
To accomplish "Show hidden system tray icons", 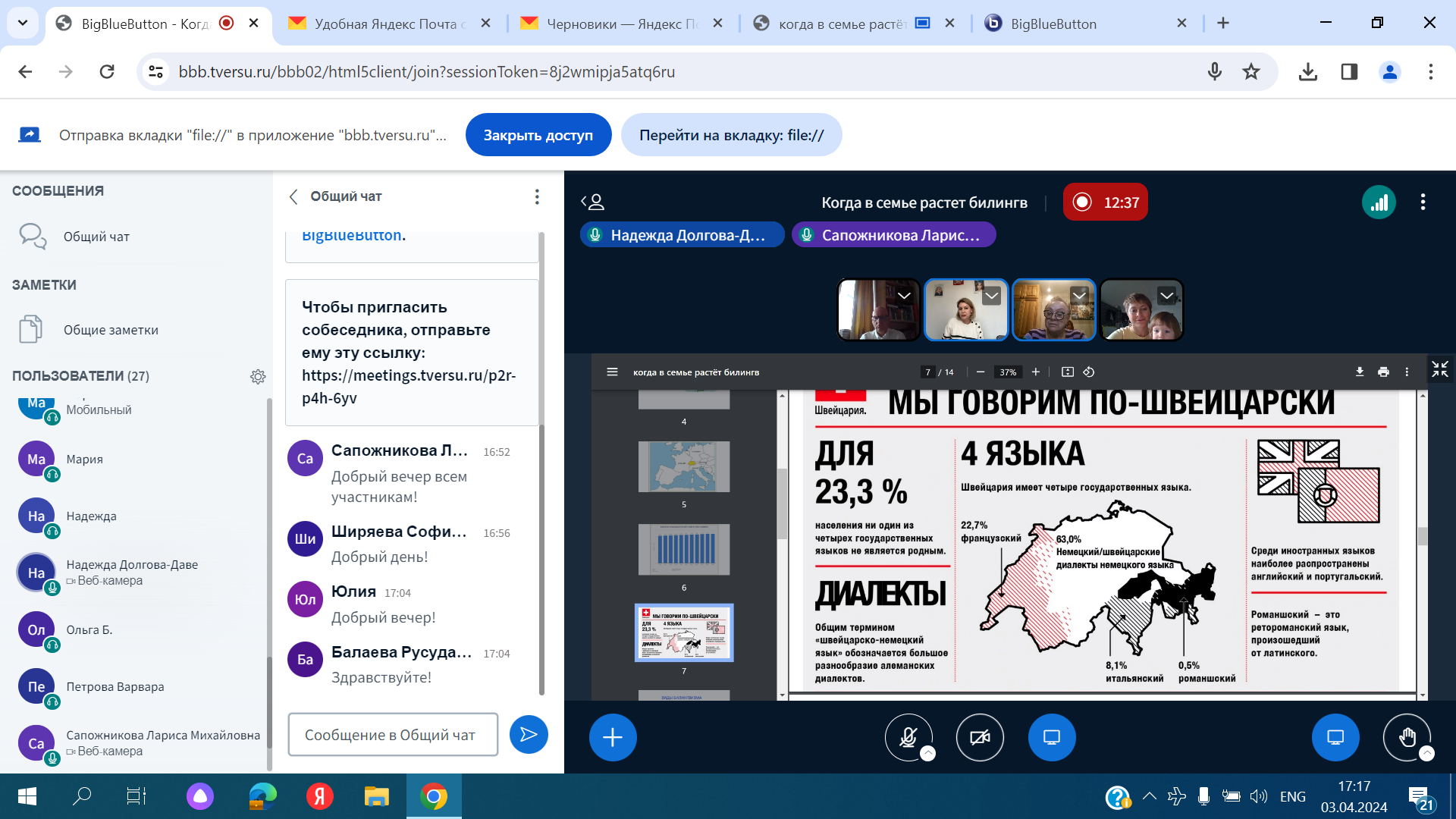I will (1149, 796).
